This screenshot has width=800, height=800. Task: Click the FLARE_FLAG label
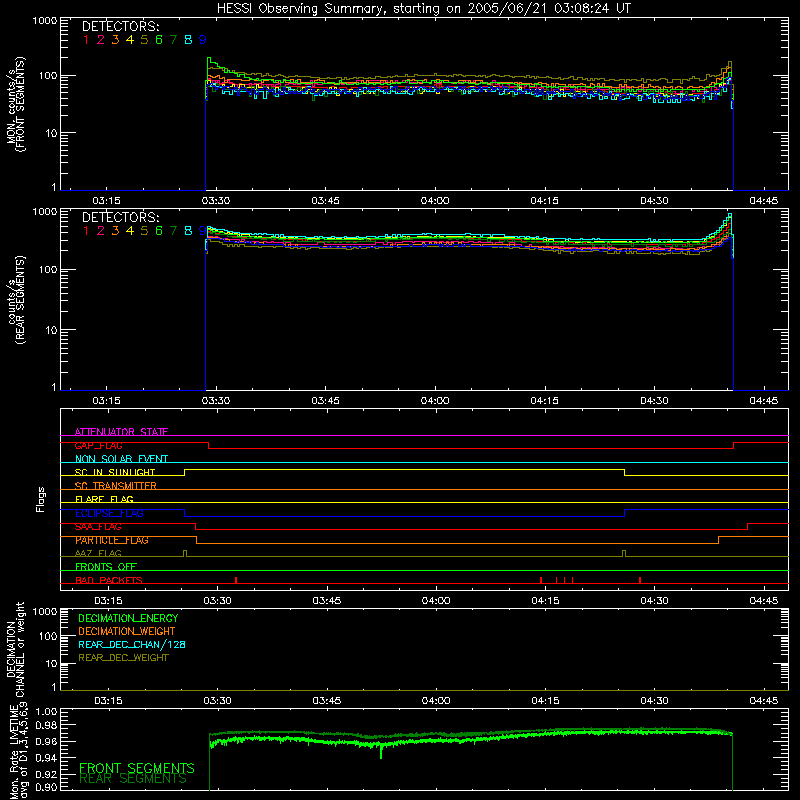[104, 499]
